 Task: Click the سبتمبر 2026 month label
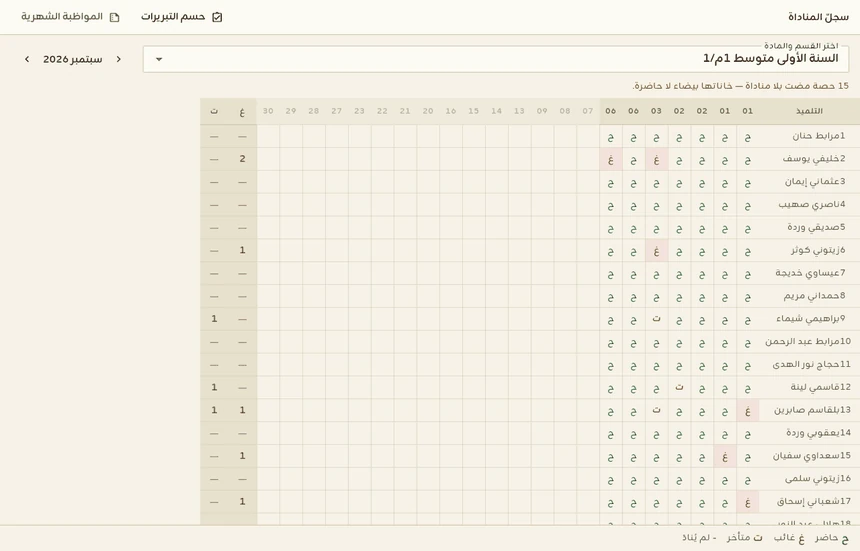[72, 59]
